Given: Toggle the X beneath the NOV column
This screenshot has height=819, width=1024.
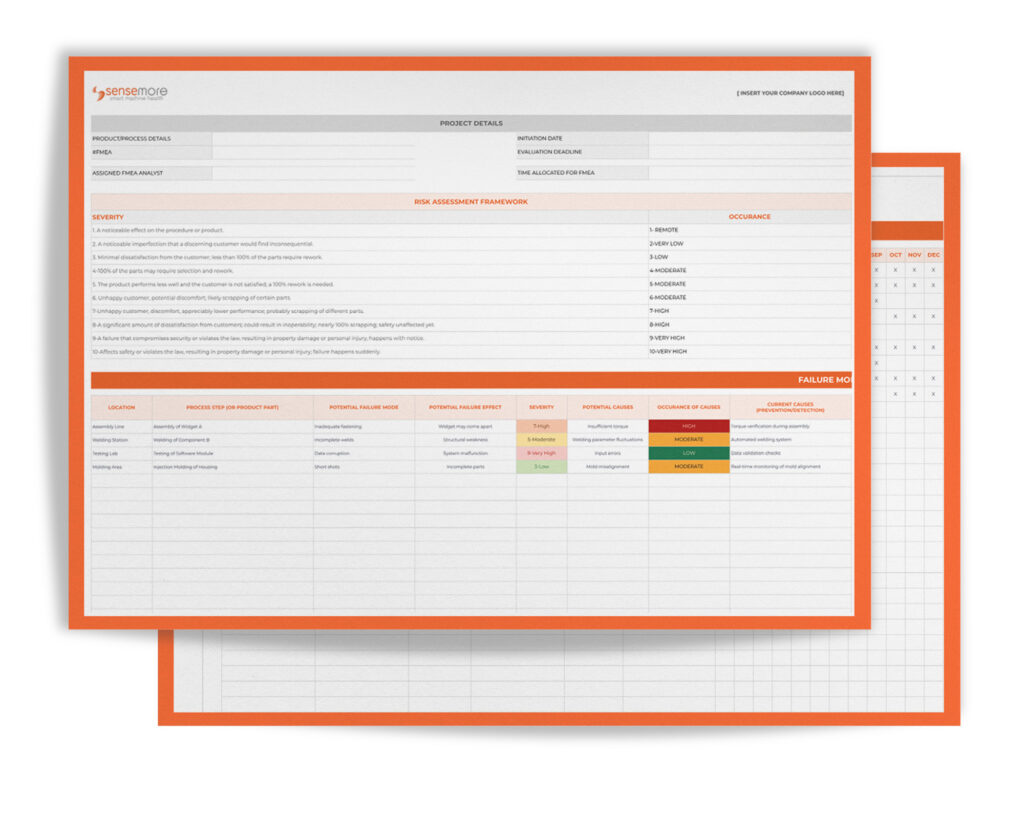Looking at the screenshot, I should pos(914,269).
